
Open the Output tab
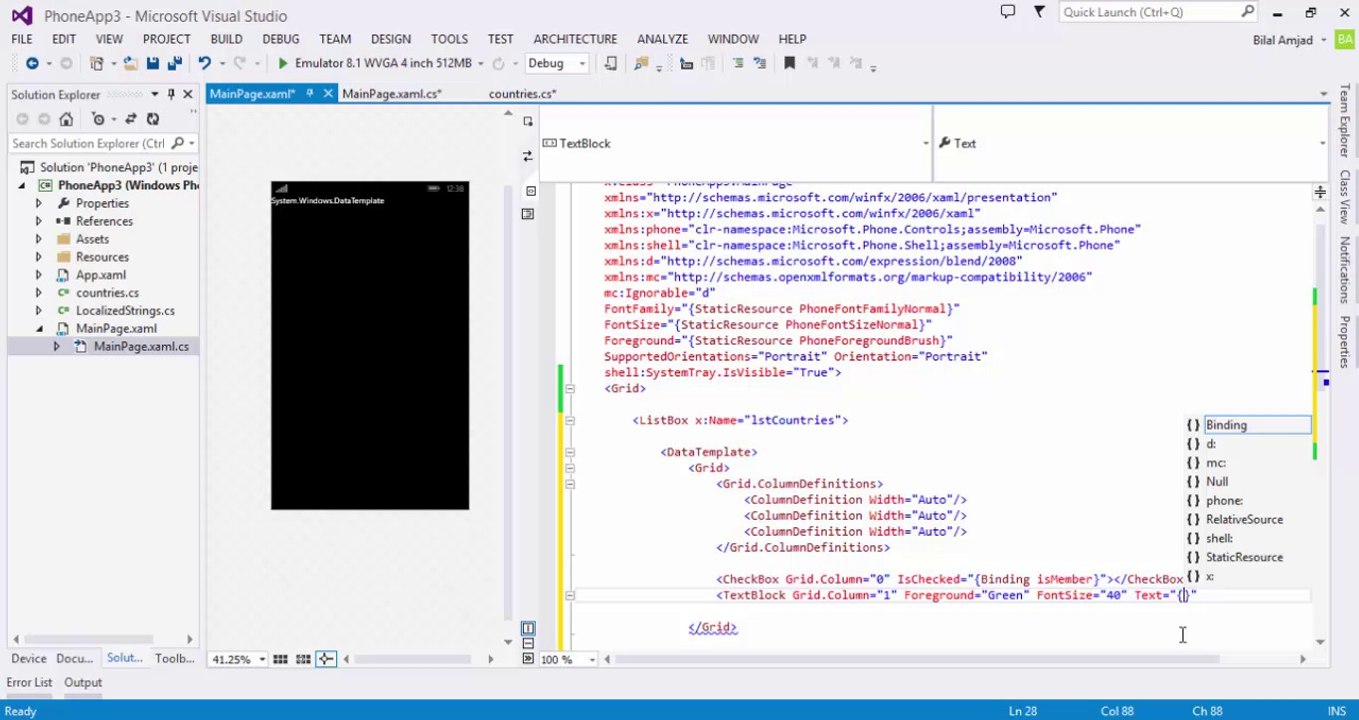point(83,682)
